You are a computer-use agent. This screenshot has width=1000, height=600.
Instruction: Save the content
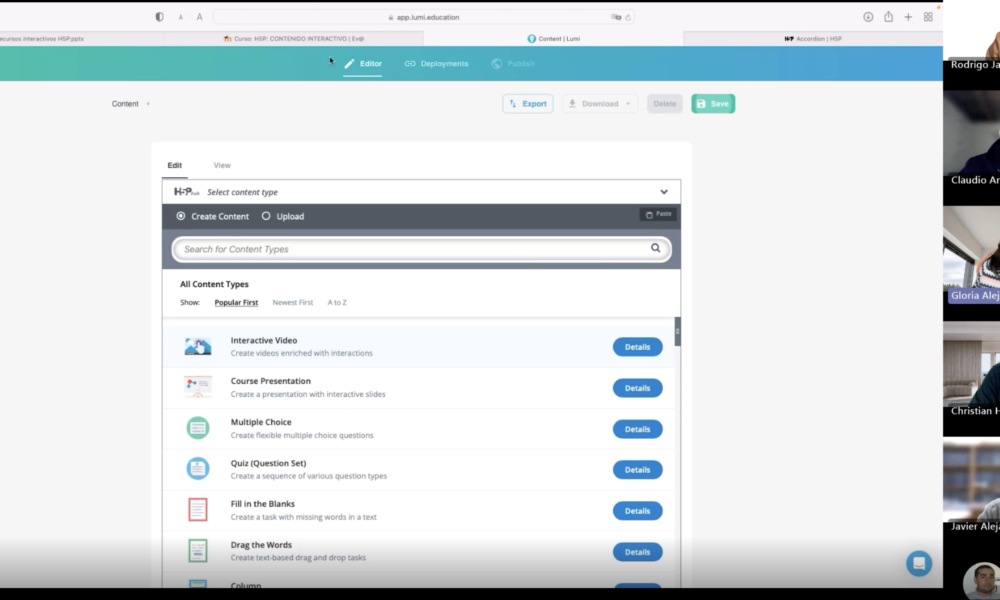point(713,103)
